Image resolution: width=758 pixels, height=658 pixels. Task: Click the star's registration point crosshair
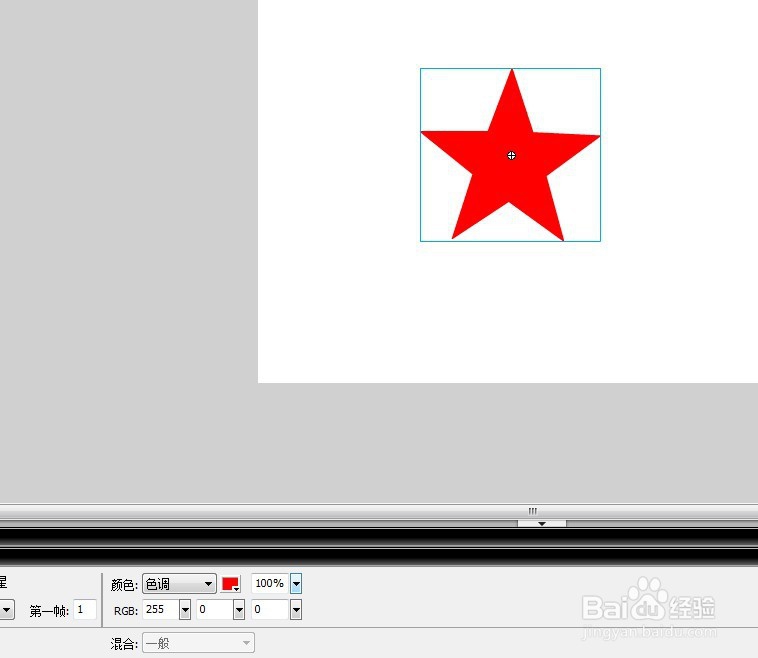511,155
